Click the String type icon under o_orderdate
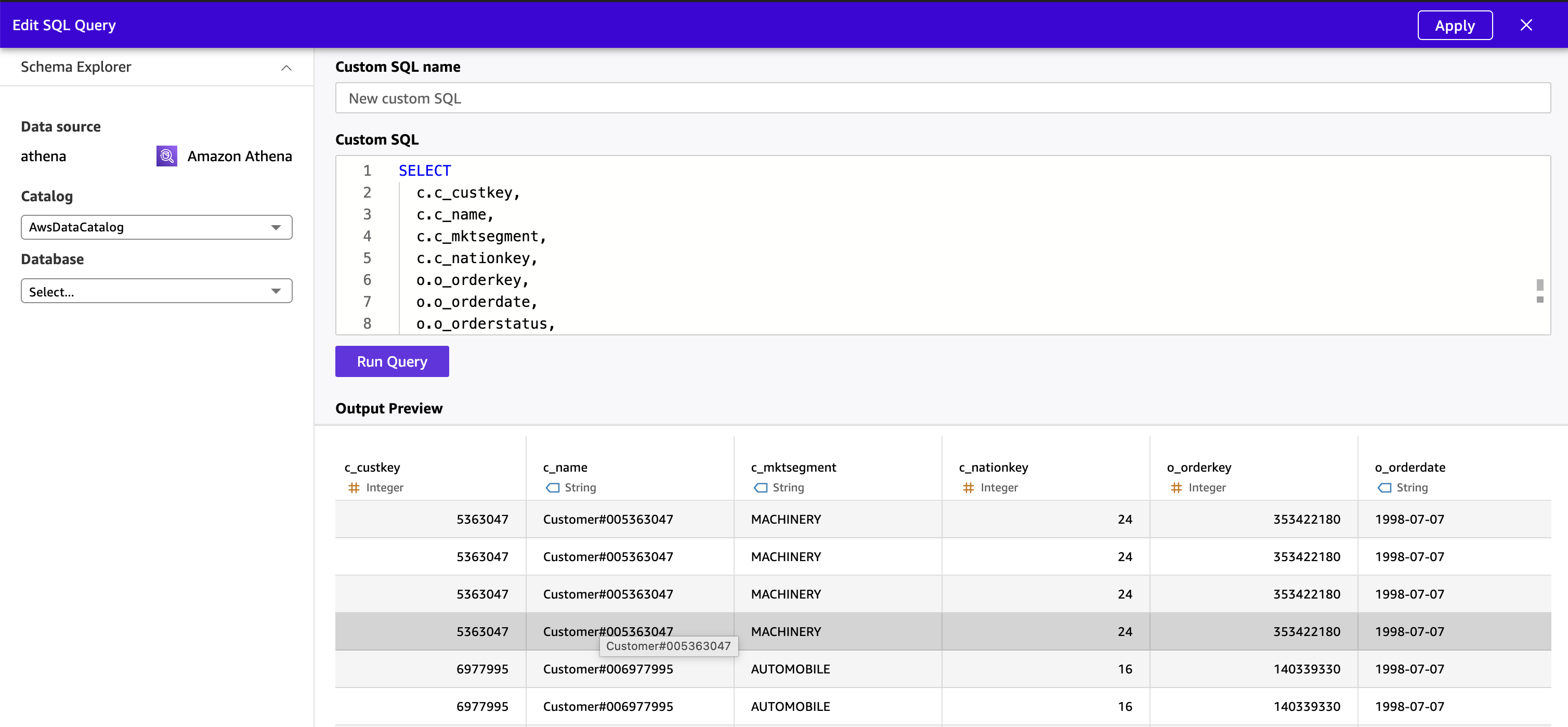Image resolution: width=1568 pixels, height=727 pixels. pyautogui.click(x=1384, y=487)
